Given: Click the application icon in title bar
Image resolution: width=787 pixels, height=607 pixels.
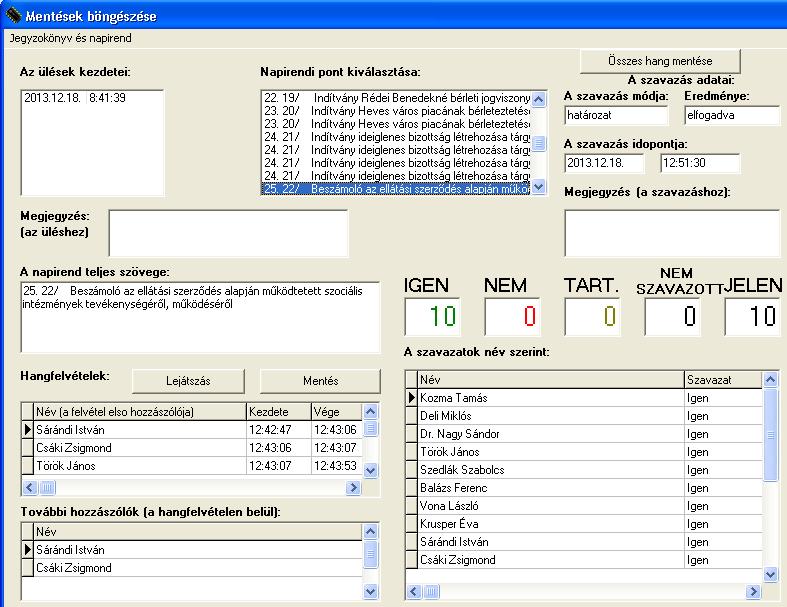Looking at the screenshot, I should pos(14,15).
